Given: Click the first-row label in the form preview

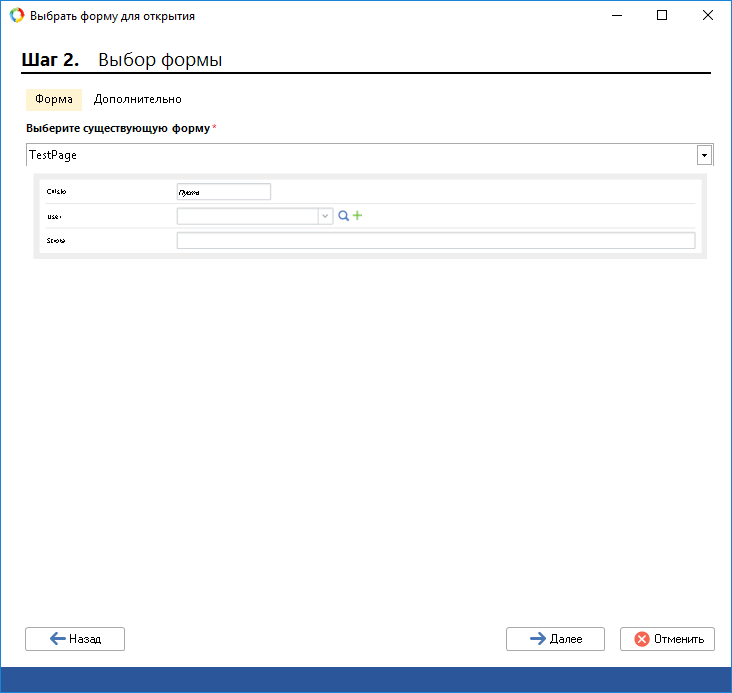Looking at the screenshot, I should [56, 191].
